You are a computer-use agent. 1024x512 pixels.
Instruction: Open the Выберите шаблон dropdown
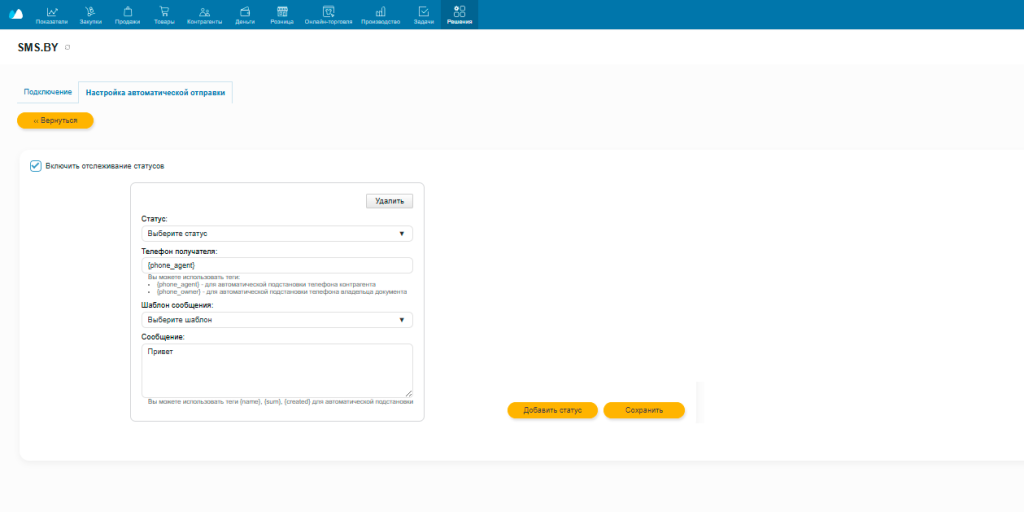point(277,320)
